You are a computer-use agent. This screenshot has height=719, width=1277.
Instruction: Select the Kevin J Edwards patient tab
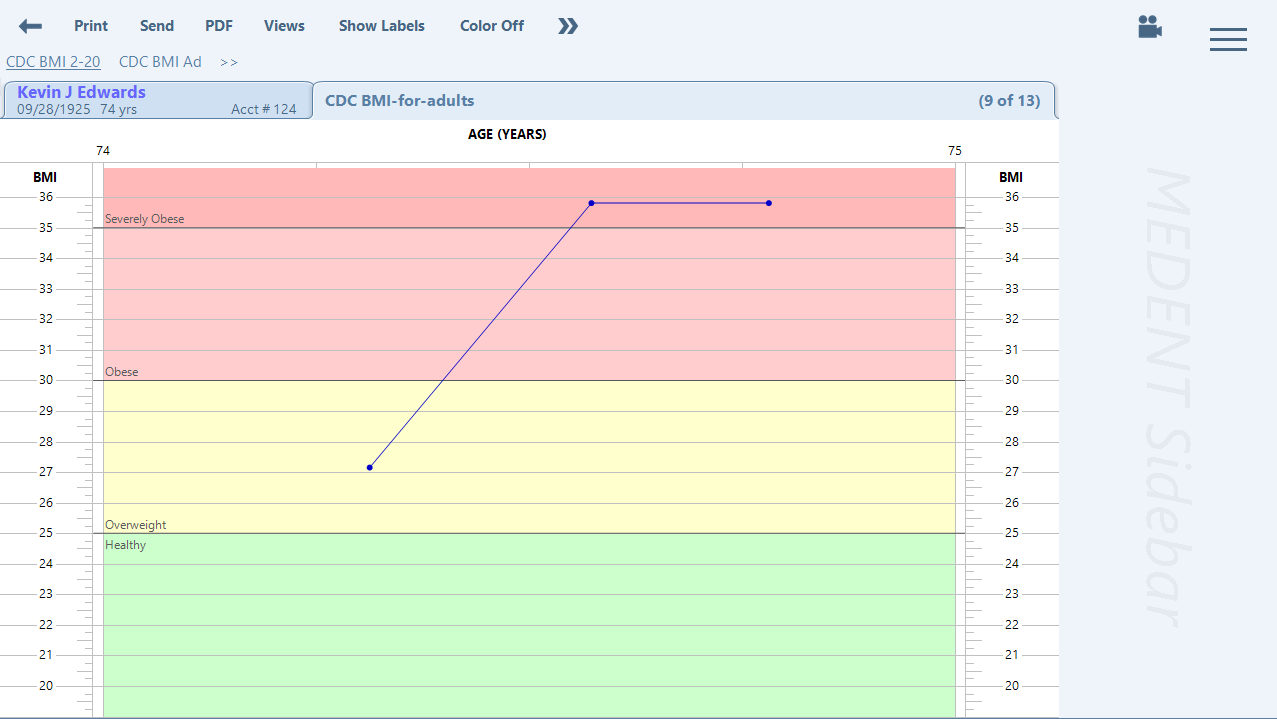coord(157,100)
